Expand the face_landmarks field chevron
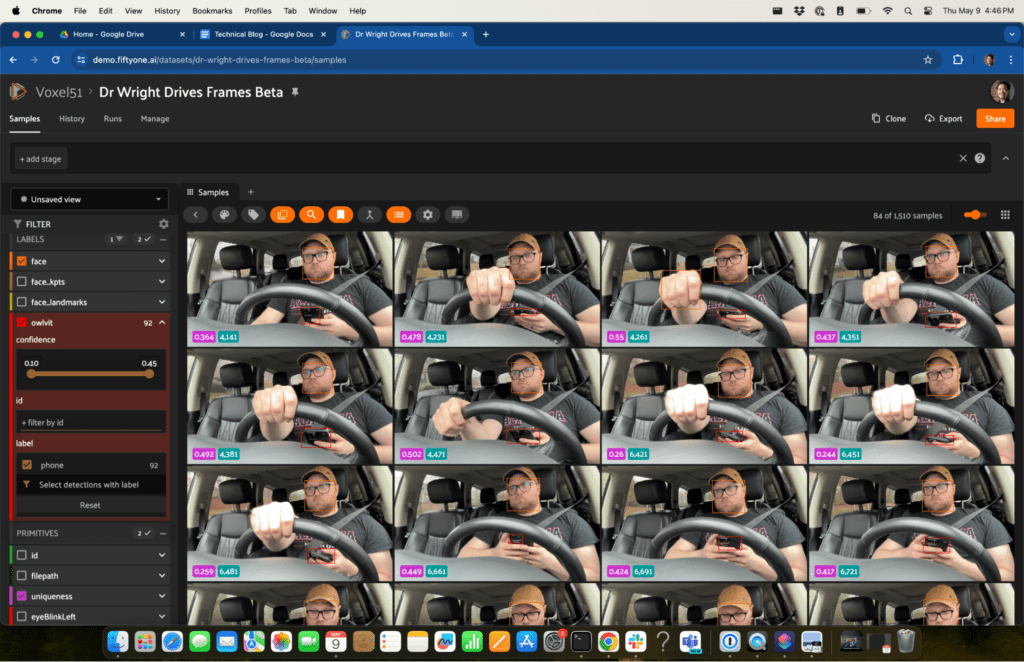 (x=162, y=302)
